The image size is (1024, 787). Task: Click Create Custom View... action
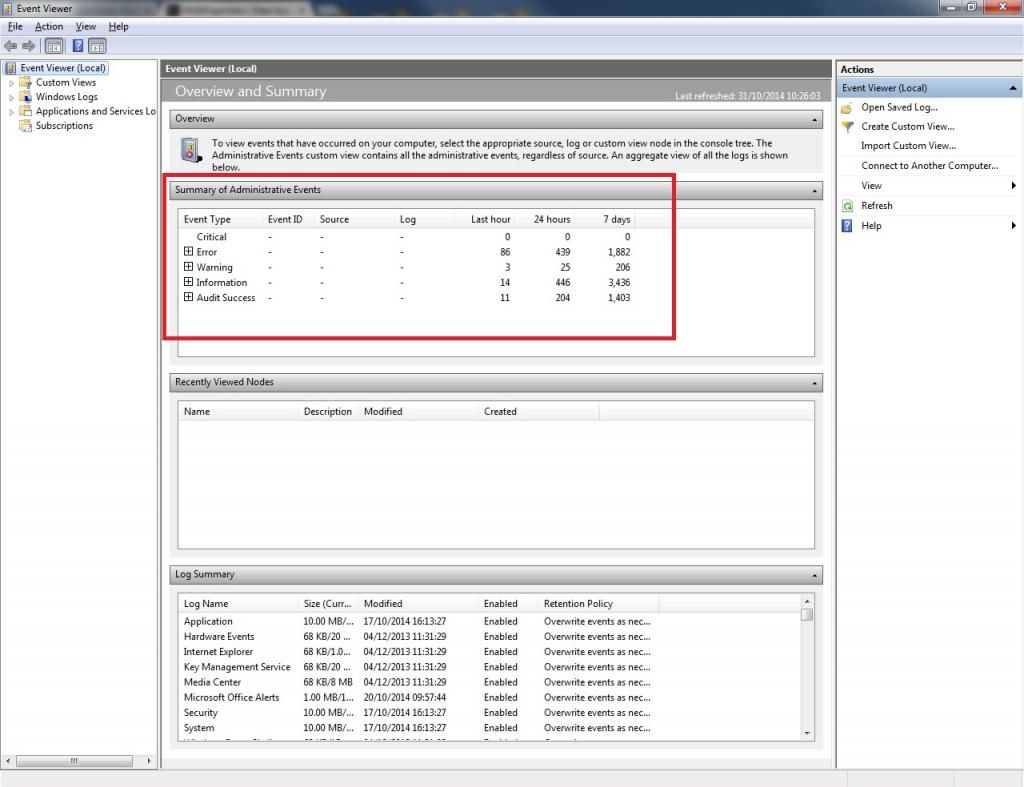[908, 126]
